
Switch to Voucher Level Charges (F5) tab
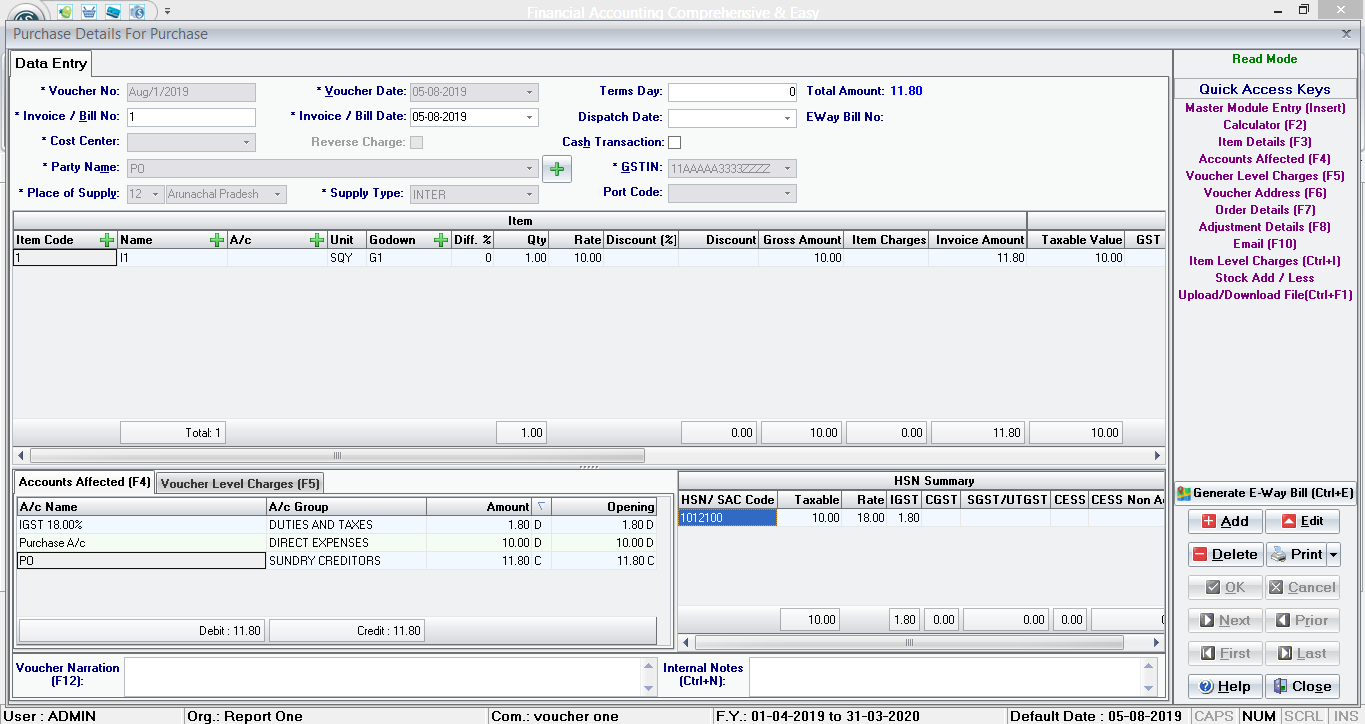coord(240,483)
